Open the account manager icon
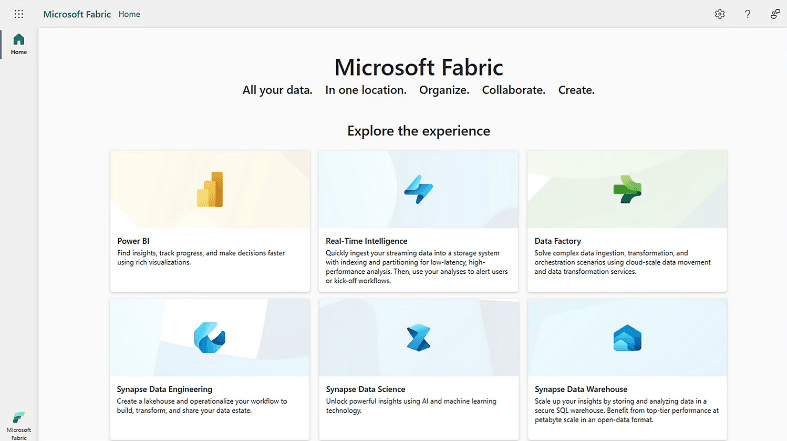This screenshot has width=787, height=441. 774,14
